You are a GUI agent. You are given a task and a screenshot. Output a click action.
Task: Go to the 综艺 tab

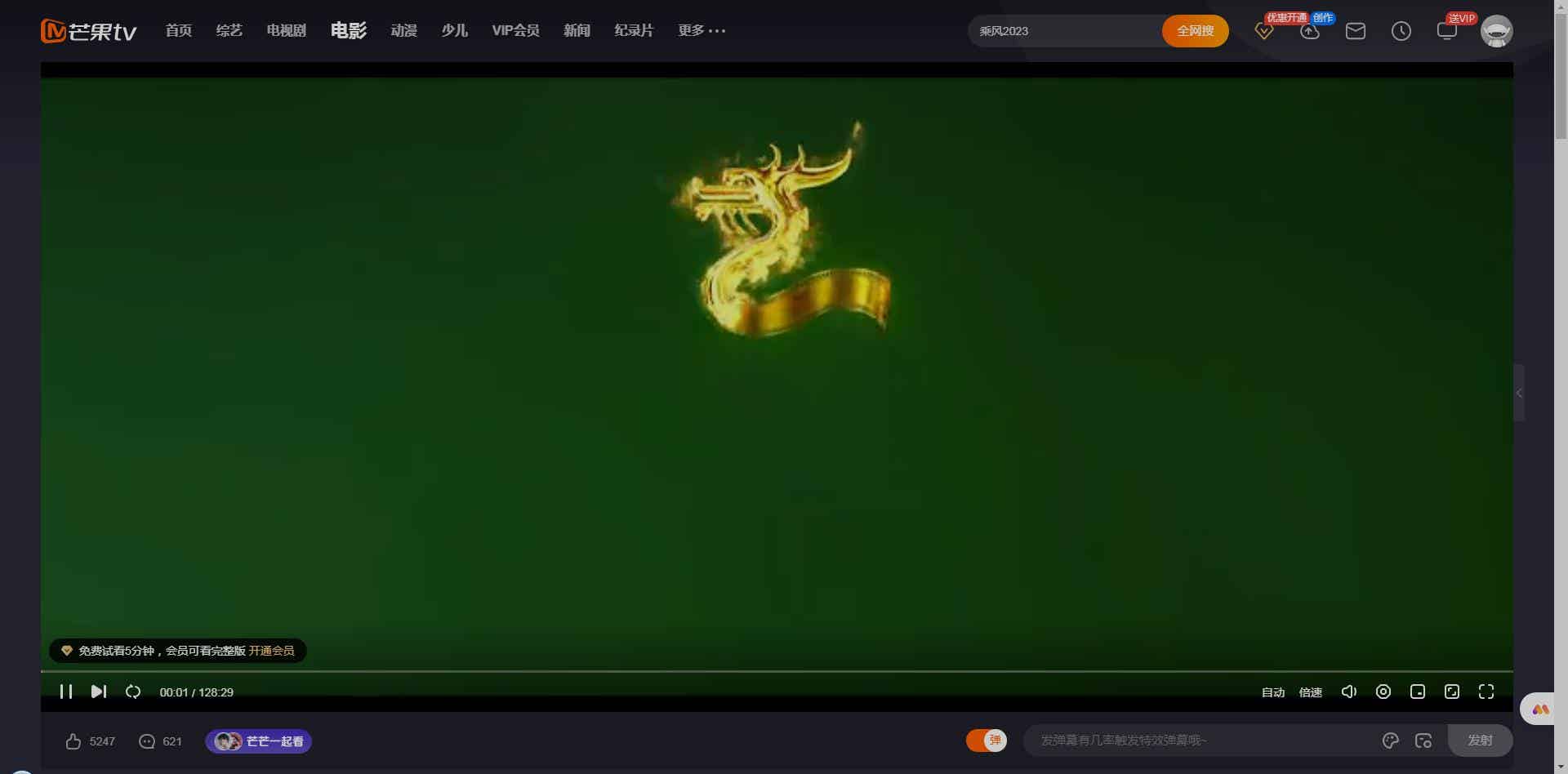point(229,31)
